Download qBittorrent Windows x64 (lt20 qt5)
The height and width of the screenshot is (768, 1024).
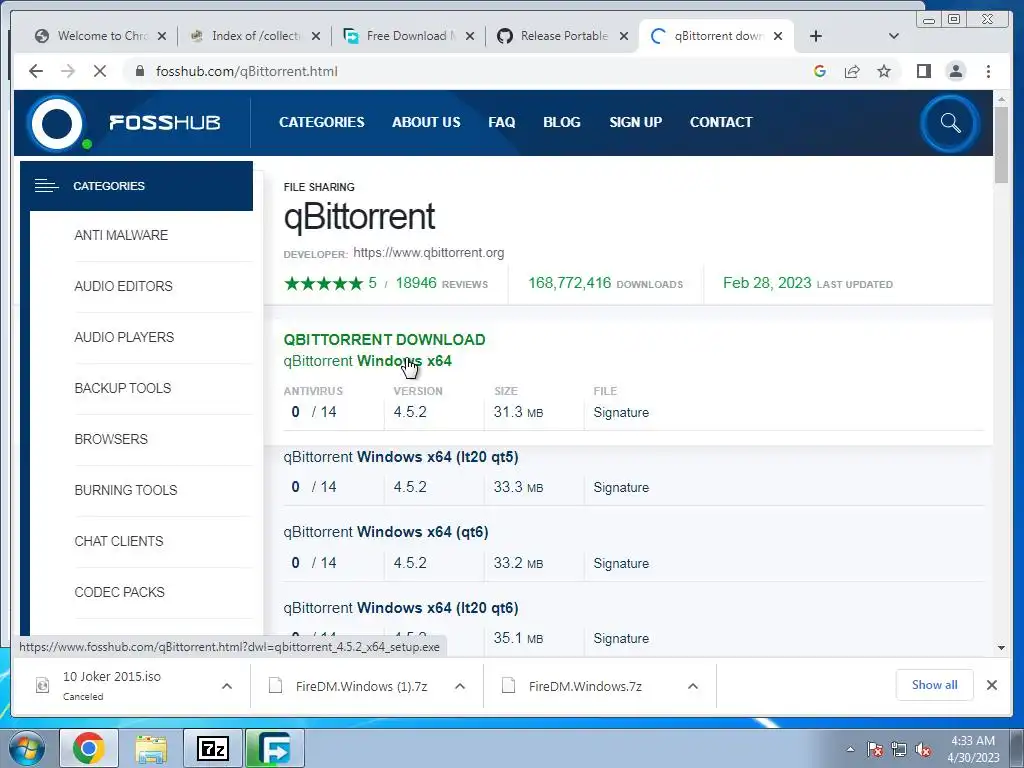coord(401,457)
